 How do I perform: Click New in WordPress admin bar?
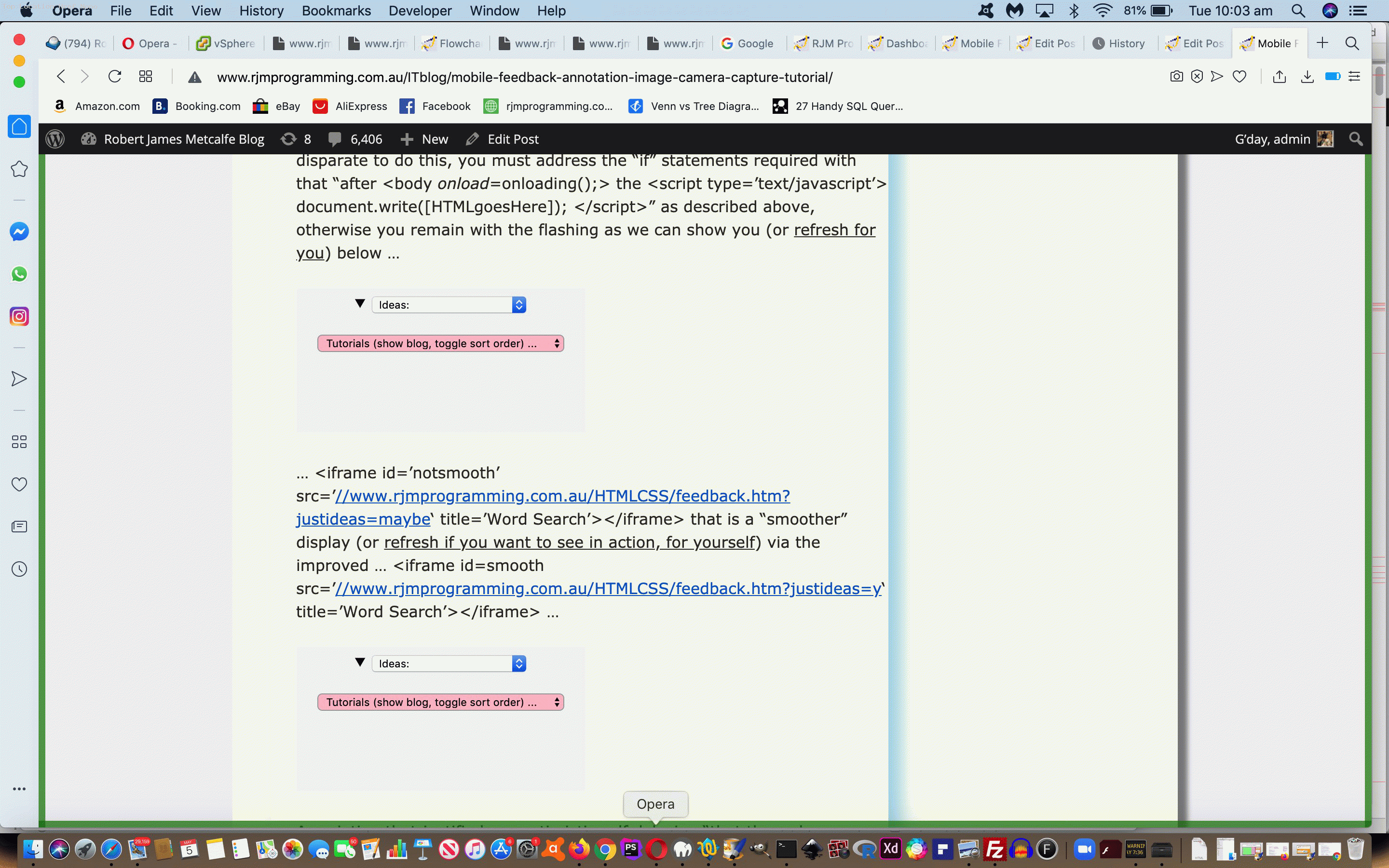(x=423, y=139)
